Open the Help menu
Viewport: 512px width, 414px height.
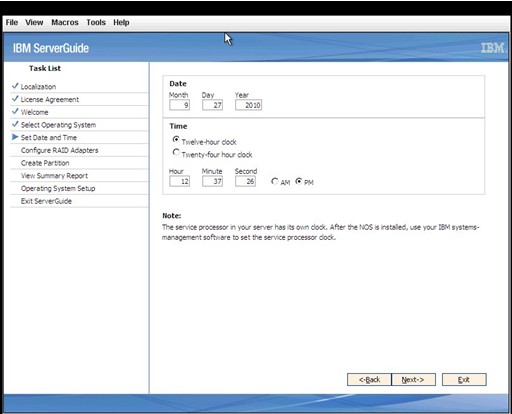point(121,22)
